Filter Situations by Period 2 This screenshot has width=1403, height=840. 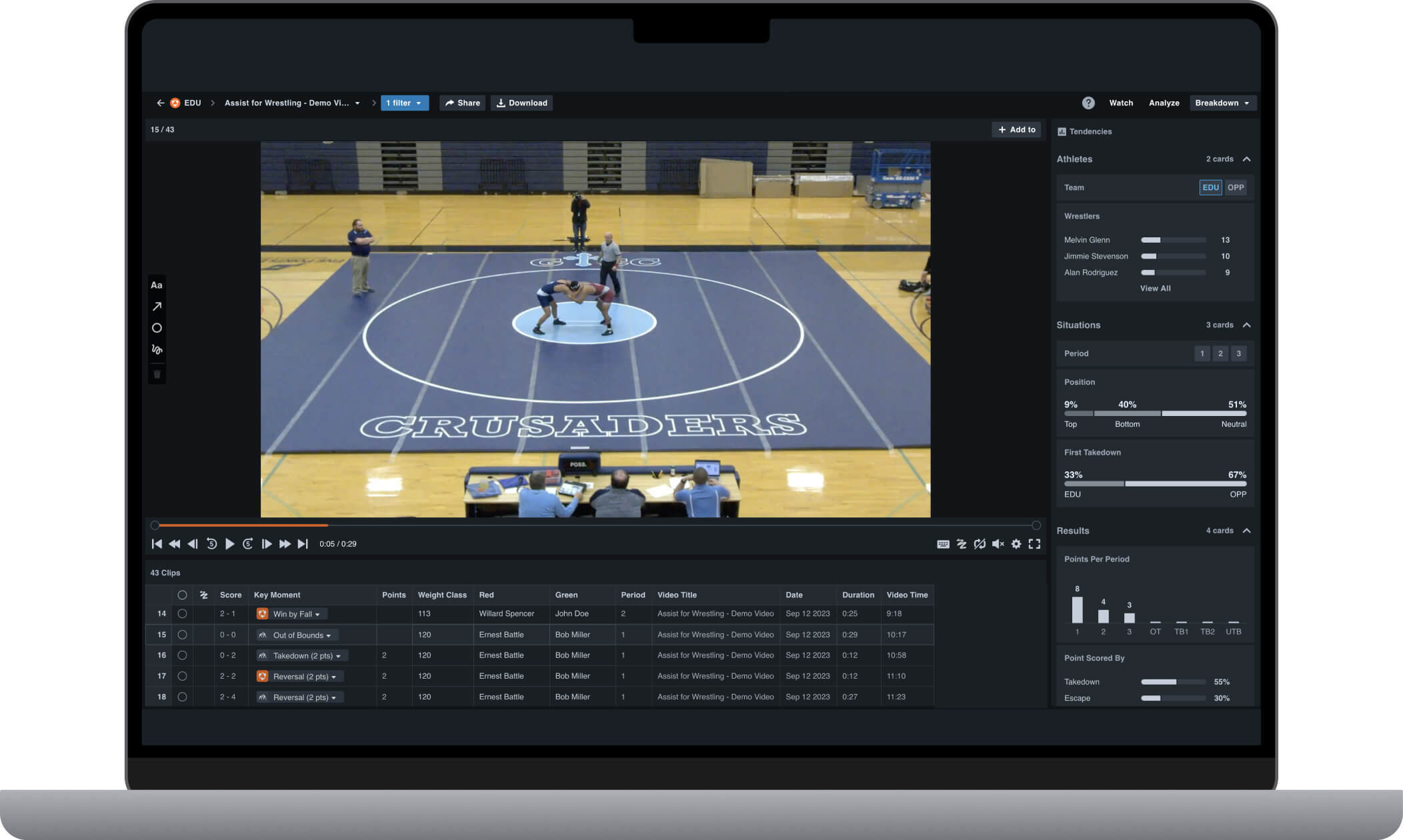[x=1220, y=353]
